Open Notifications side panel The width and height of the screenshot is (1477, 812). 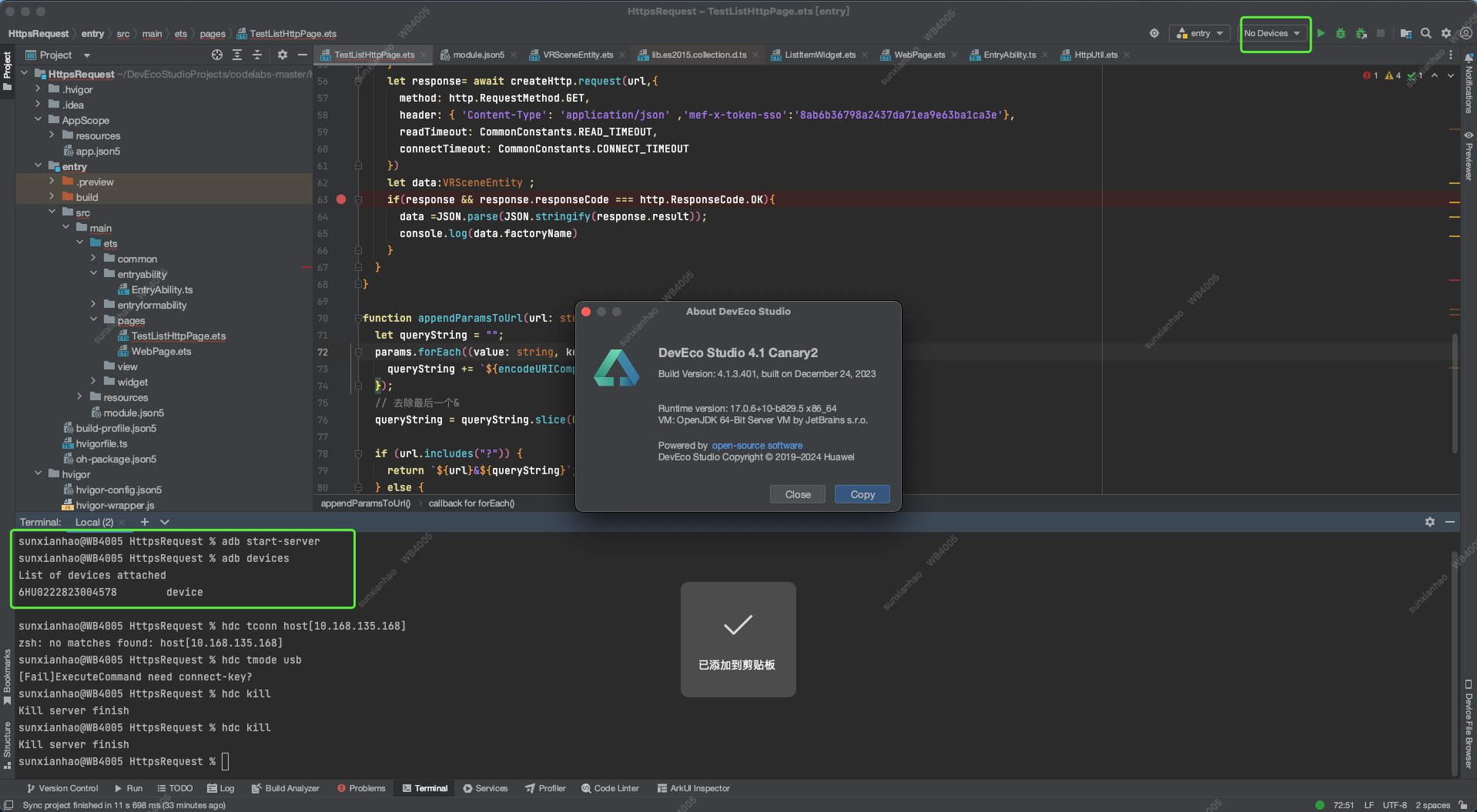[x=1469, y=85]
